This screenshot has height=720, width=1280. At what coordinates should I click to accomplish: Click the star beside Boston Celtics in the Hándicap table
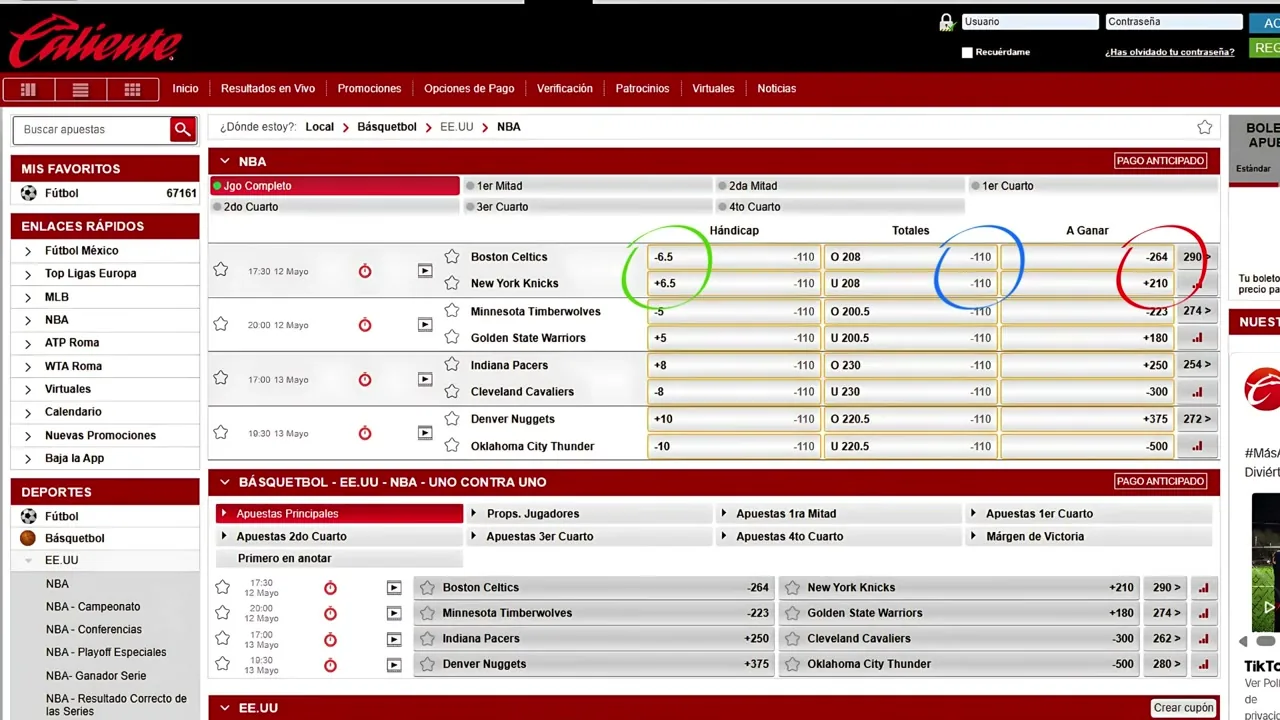point(452,257)
